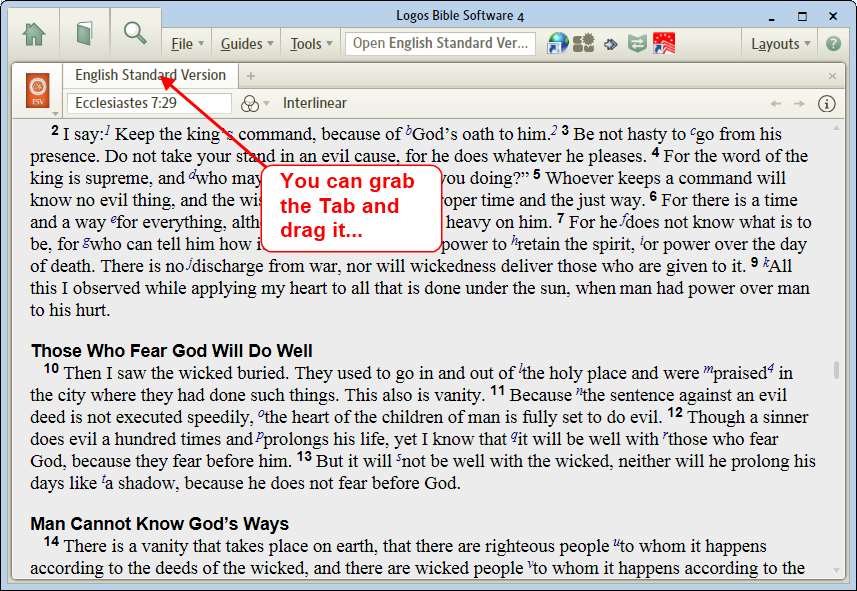
Task: Open the Tools menu
Action: (x=311, y=44)
